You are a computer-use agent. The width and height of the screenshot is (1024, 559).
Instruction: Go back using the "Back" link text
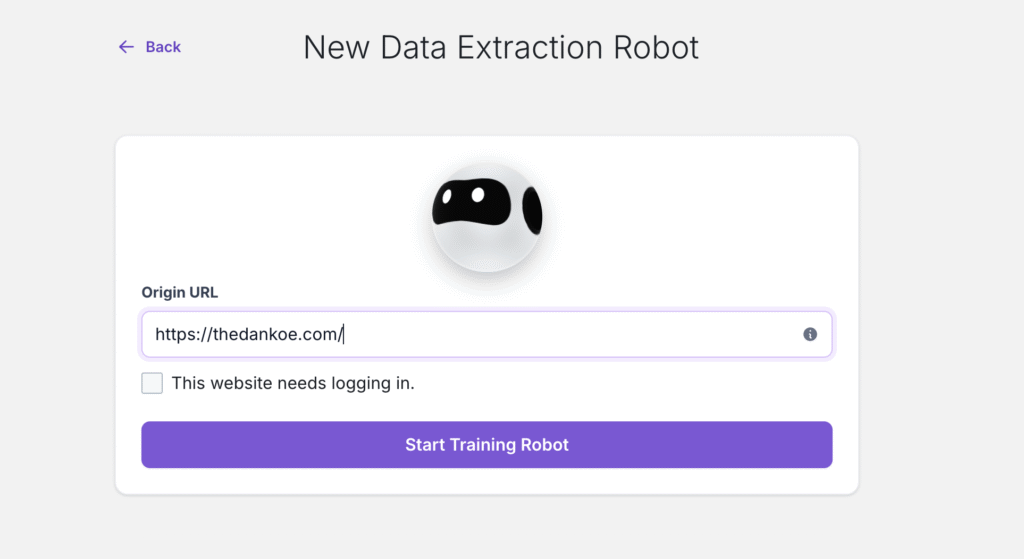point(163,47)
